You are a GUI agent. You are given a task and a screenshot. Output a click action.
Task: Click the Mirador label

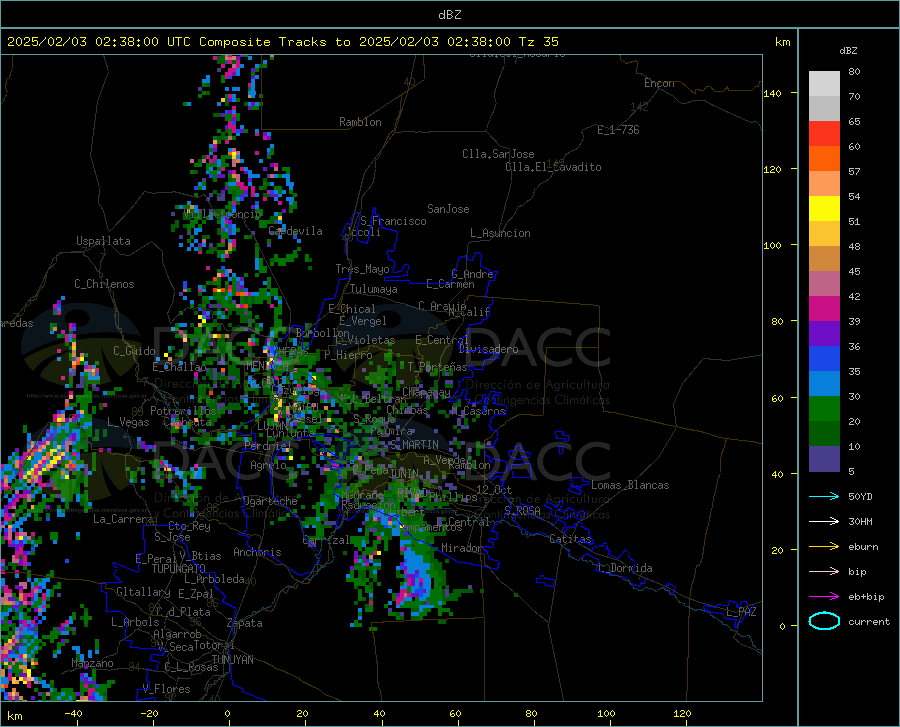point(462,548)
